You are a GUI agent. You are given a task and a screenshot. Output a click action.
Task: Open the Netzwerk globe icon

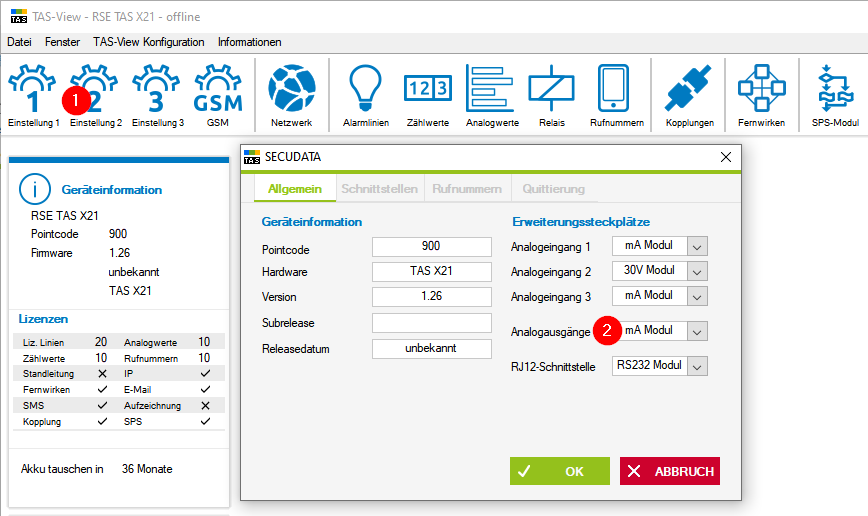coord(292,89)
